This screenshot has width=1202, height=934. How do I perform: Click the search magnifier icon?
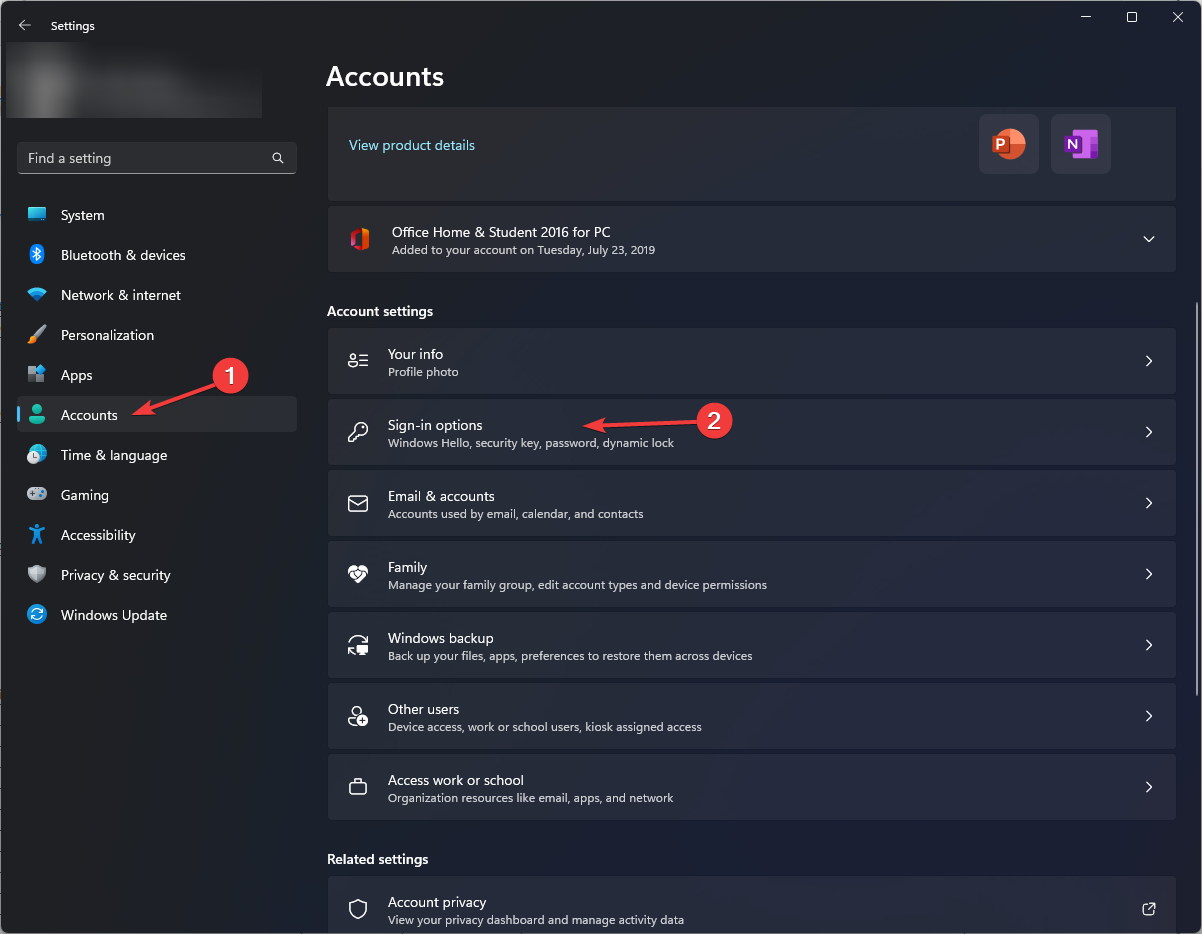point(278,158)
